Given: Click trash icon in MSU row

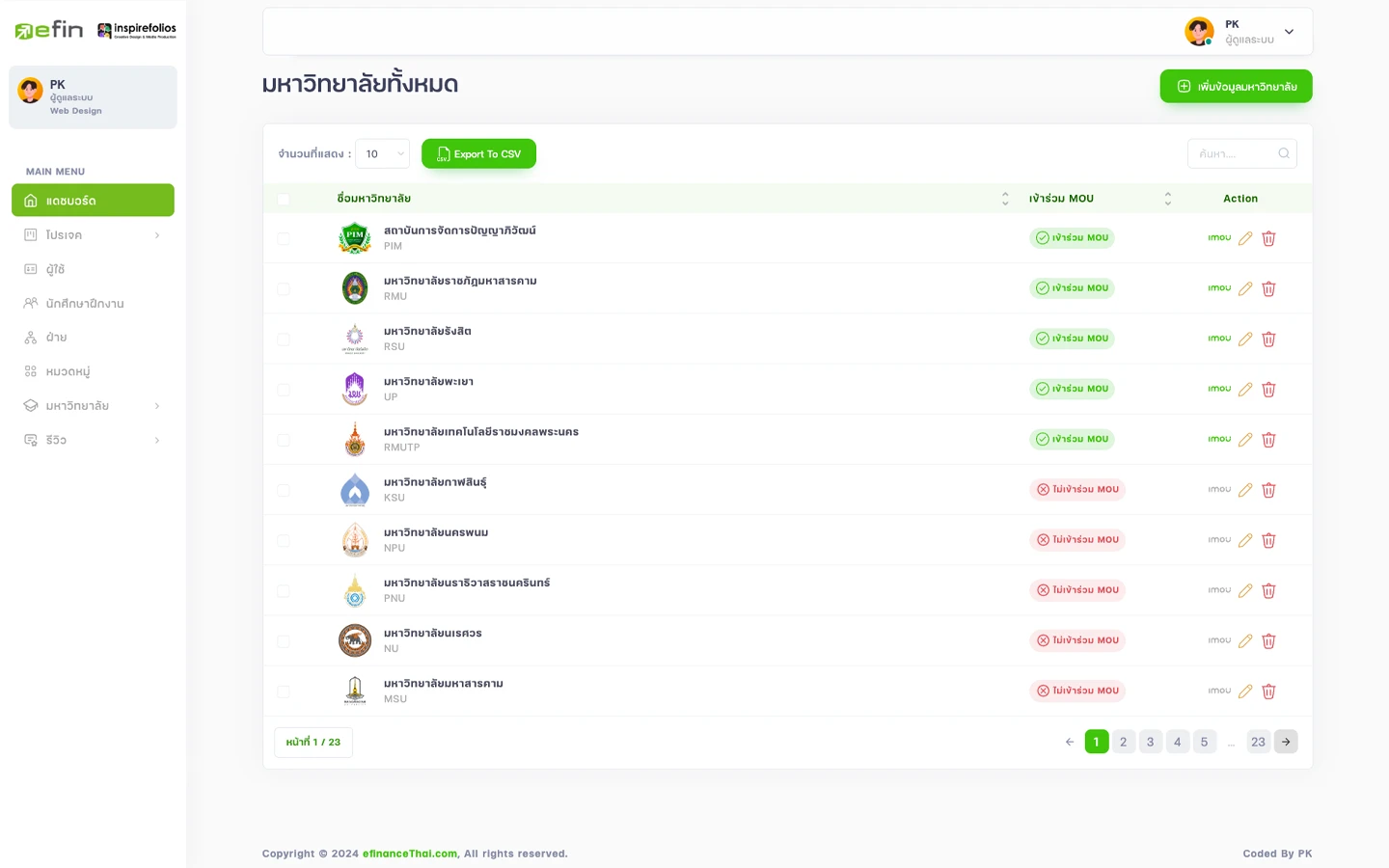Looking at the screenshot, I should point(1268,692).
